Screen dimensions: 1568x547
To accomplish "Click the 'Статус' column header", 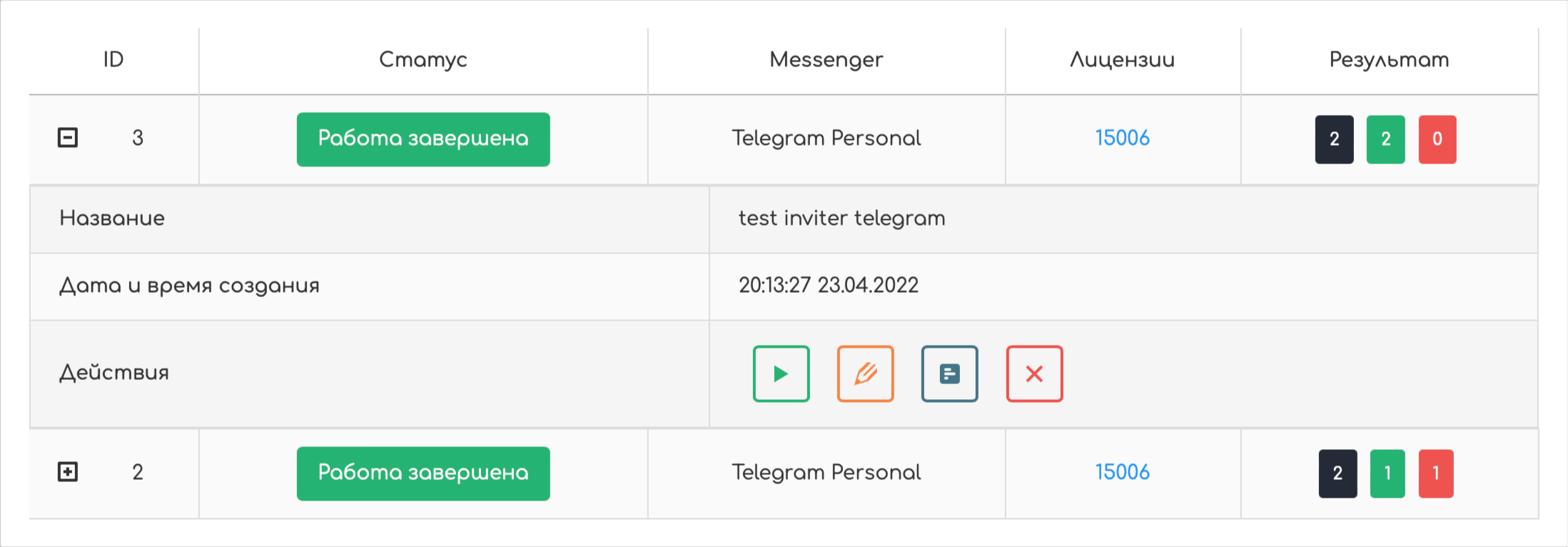I will pyautogui.click(x=423, y=59).
